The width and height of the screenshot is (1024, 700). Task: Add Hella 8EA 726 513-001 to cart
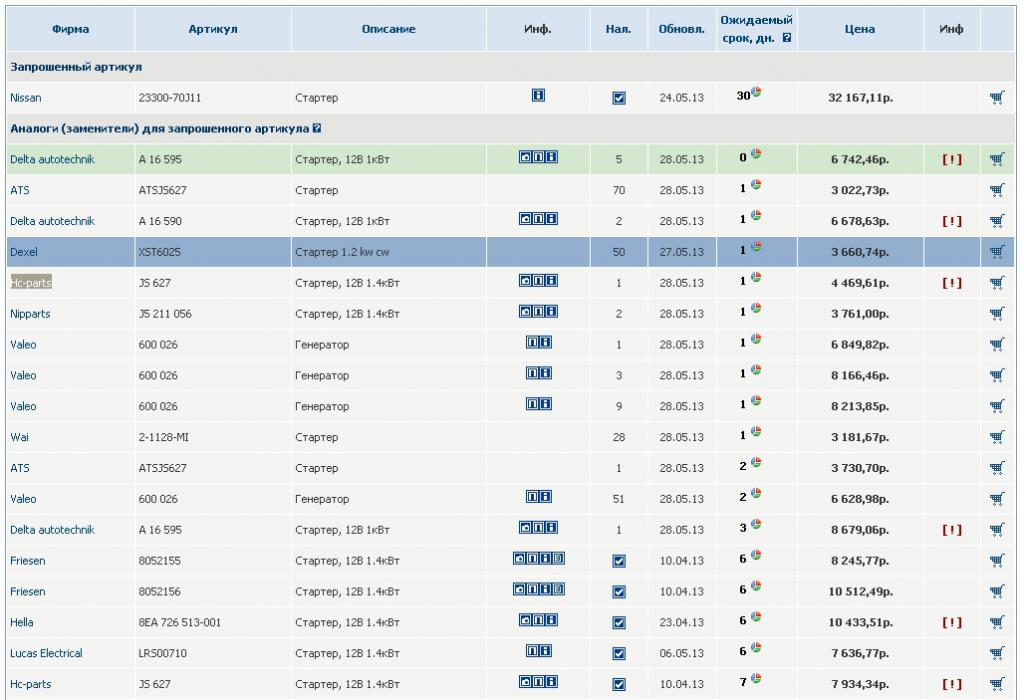pyautogui.click(x=997, y=622)
